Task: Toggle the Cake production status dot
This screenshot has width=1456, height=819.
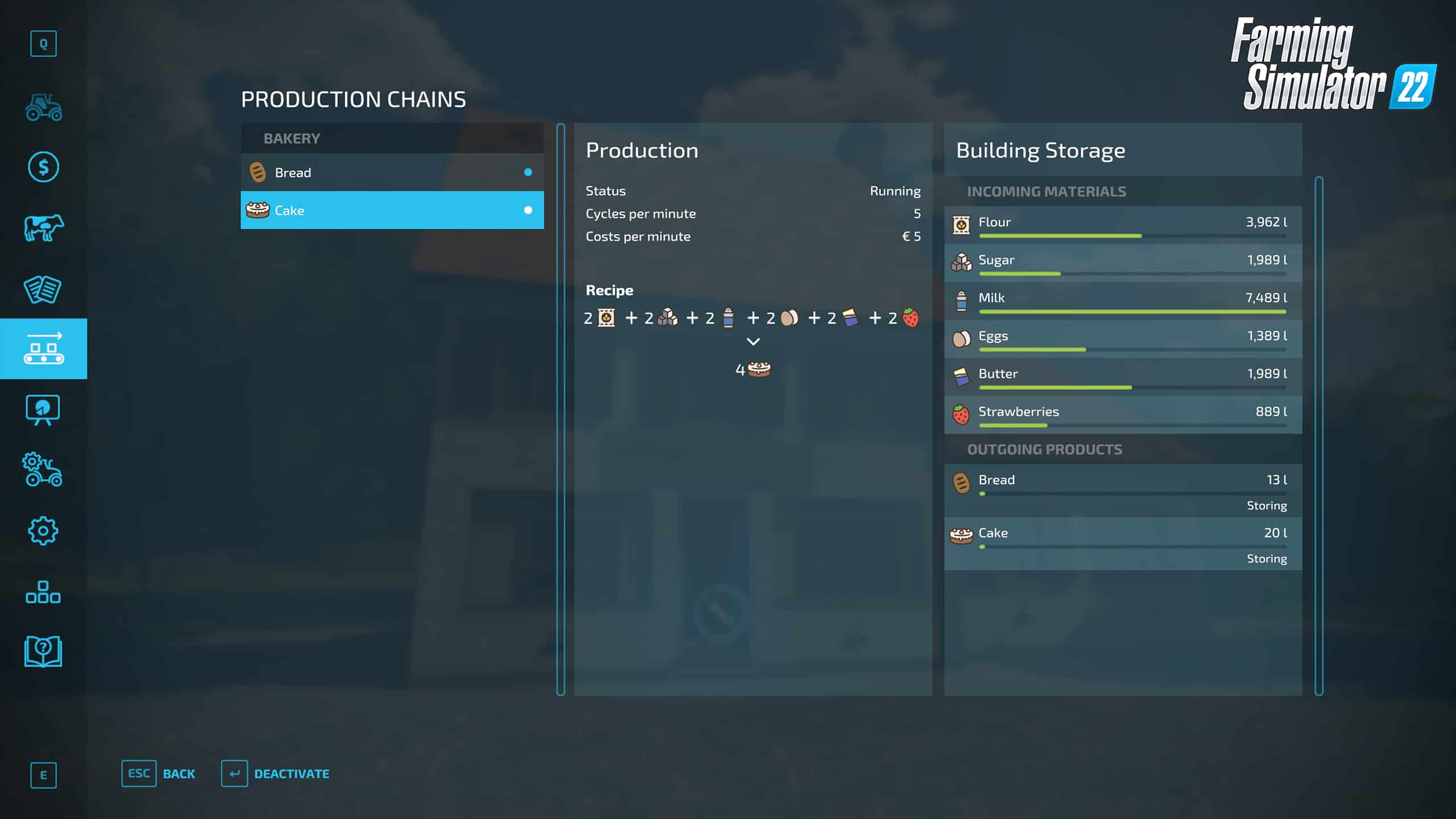Action: coord(528,210)
